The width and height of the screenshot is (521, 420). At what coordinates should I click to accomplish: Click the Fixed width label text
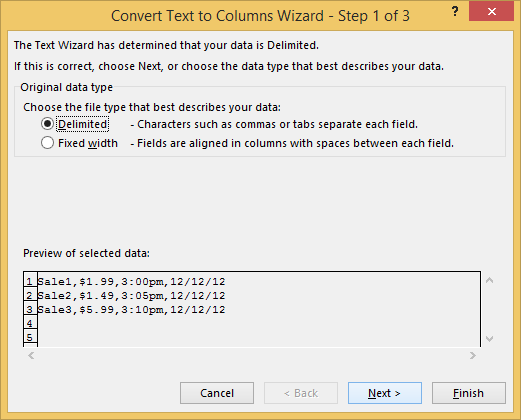pyautogui.click(x=88, y=143)
